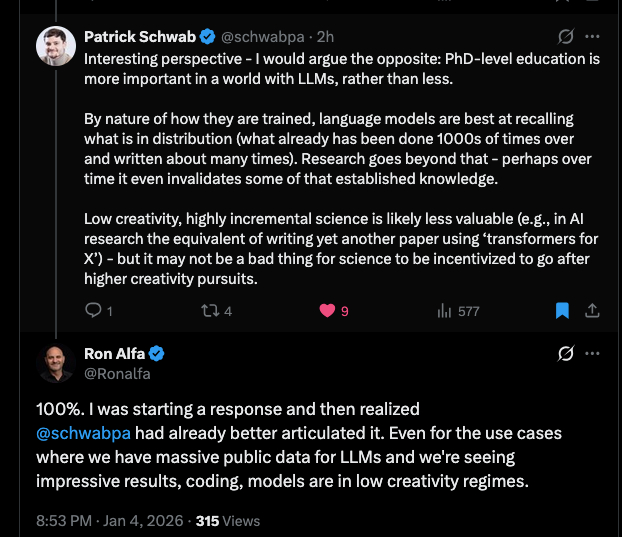The image size is (622, 537).
Task: Reply to Patrick Schwab's tweet
Action: pyautogui.click(x=94, y=311)
